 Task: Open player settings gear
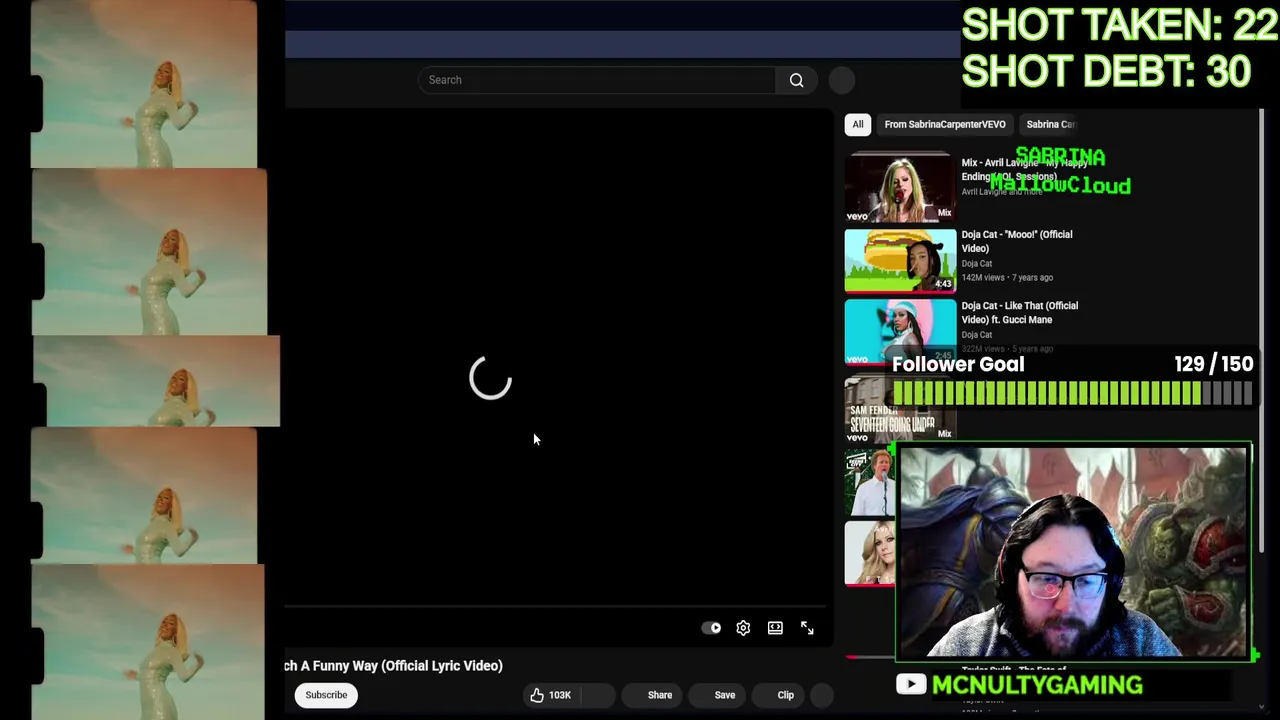pyautogui.click(x=743, y=628)
